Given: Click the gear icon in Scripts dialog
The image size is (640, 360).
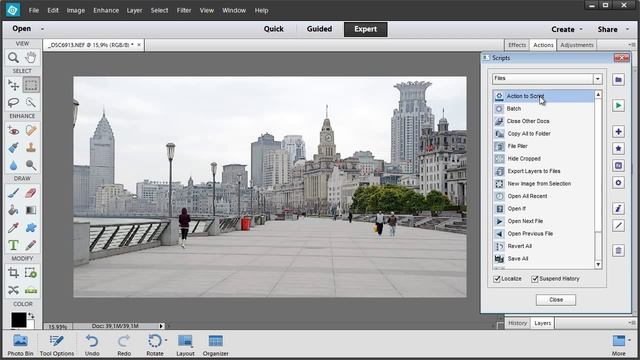Looking at the screenshot, I should coord(618,183).
